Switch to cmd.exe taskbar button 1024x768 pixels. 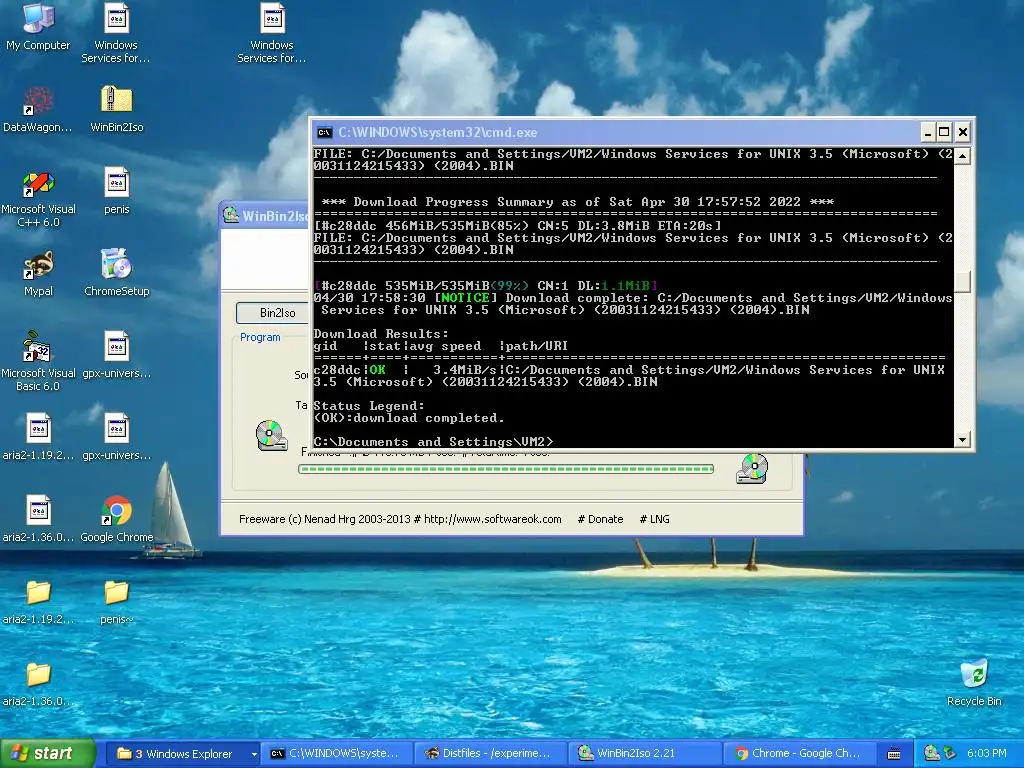click(338, 754)
